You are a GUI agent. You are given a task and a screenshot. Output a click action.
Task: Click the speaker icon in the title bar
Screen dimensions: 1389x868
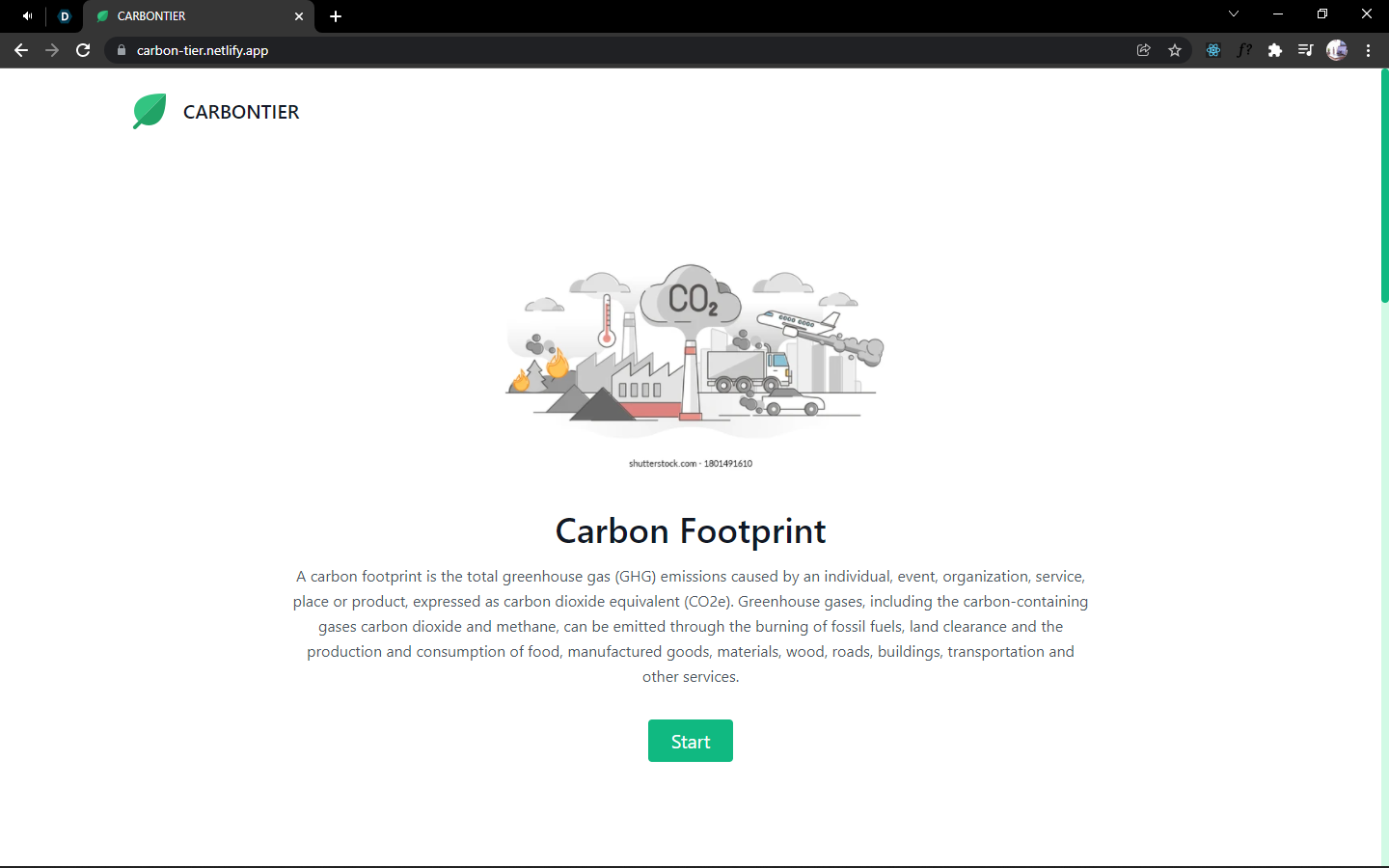point(26,15)
